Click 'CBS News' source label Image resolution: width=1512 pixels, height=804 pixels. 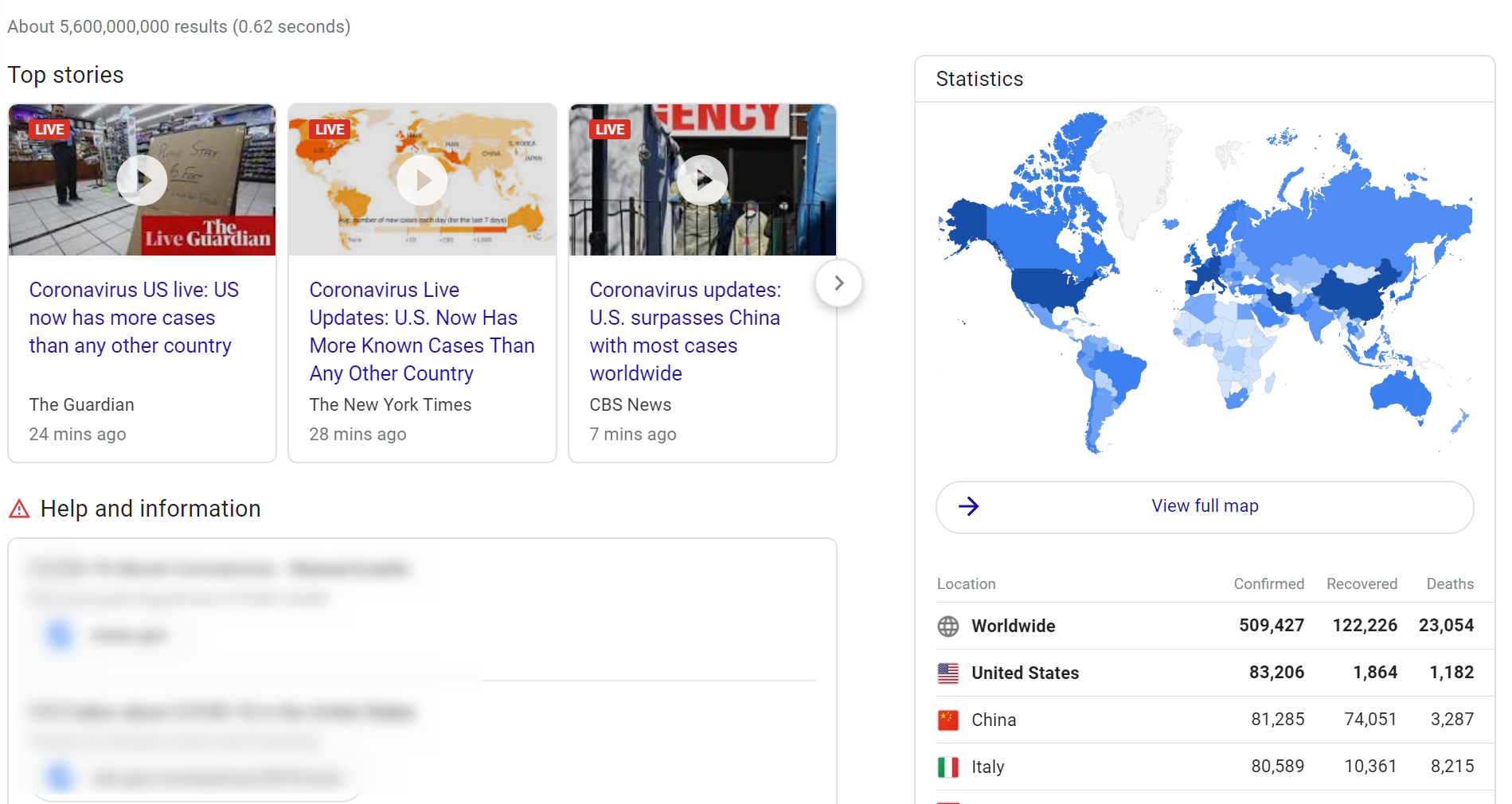pos(630,405)
